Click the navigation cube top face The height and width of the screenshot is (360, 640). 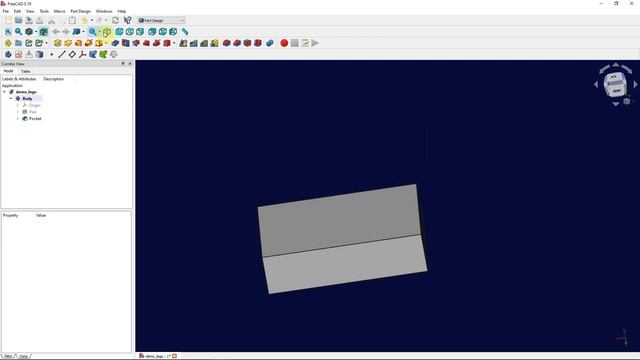pyautogui.click(x=613, y=77)
